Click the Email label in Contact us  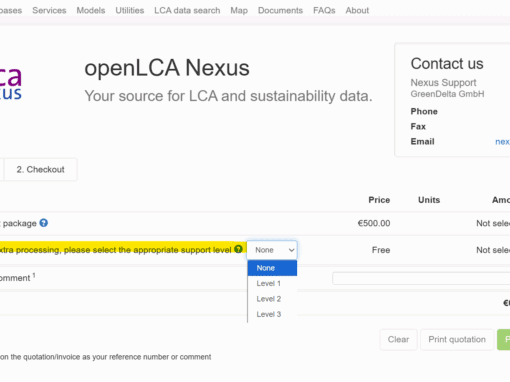tap(422, 142)
